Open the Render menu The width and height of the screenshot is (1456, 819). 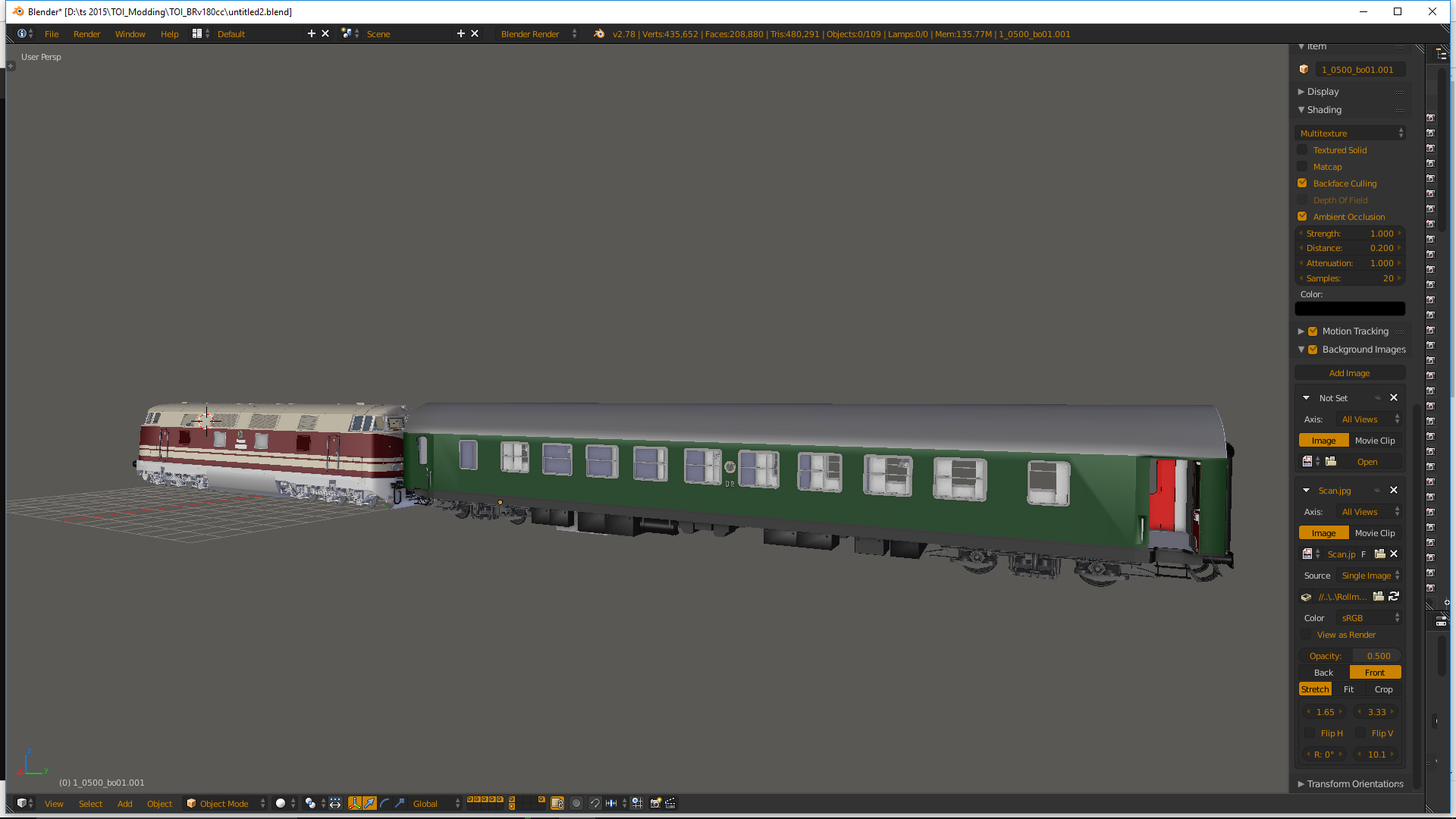tap(86, 34)
